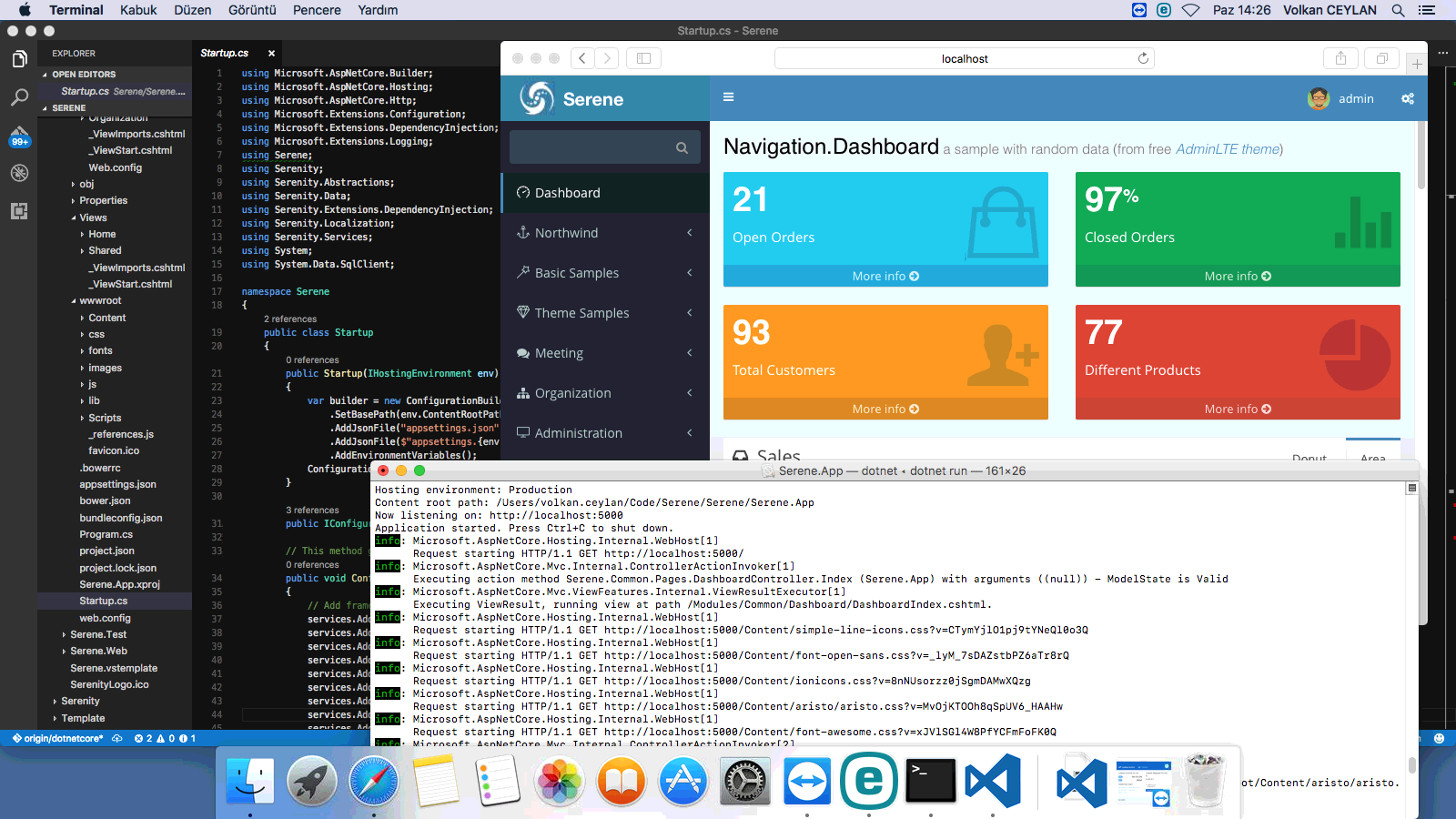Open TeamViewer in the Dock

coord(806,781)
